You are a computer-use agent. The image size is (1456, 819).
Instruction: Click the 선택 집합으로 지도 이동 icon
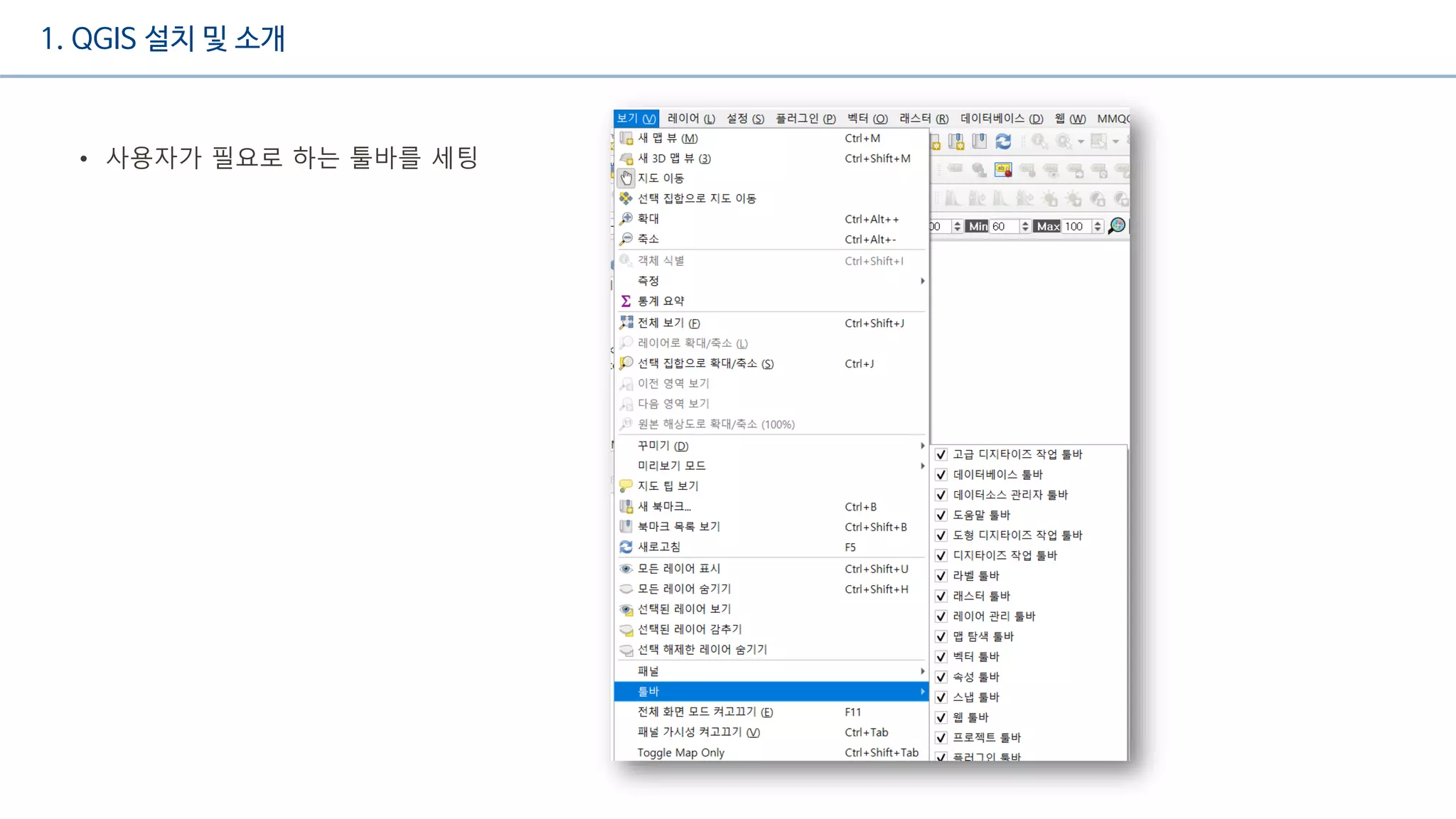click(626, 198)
